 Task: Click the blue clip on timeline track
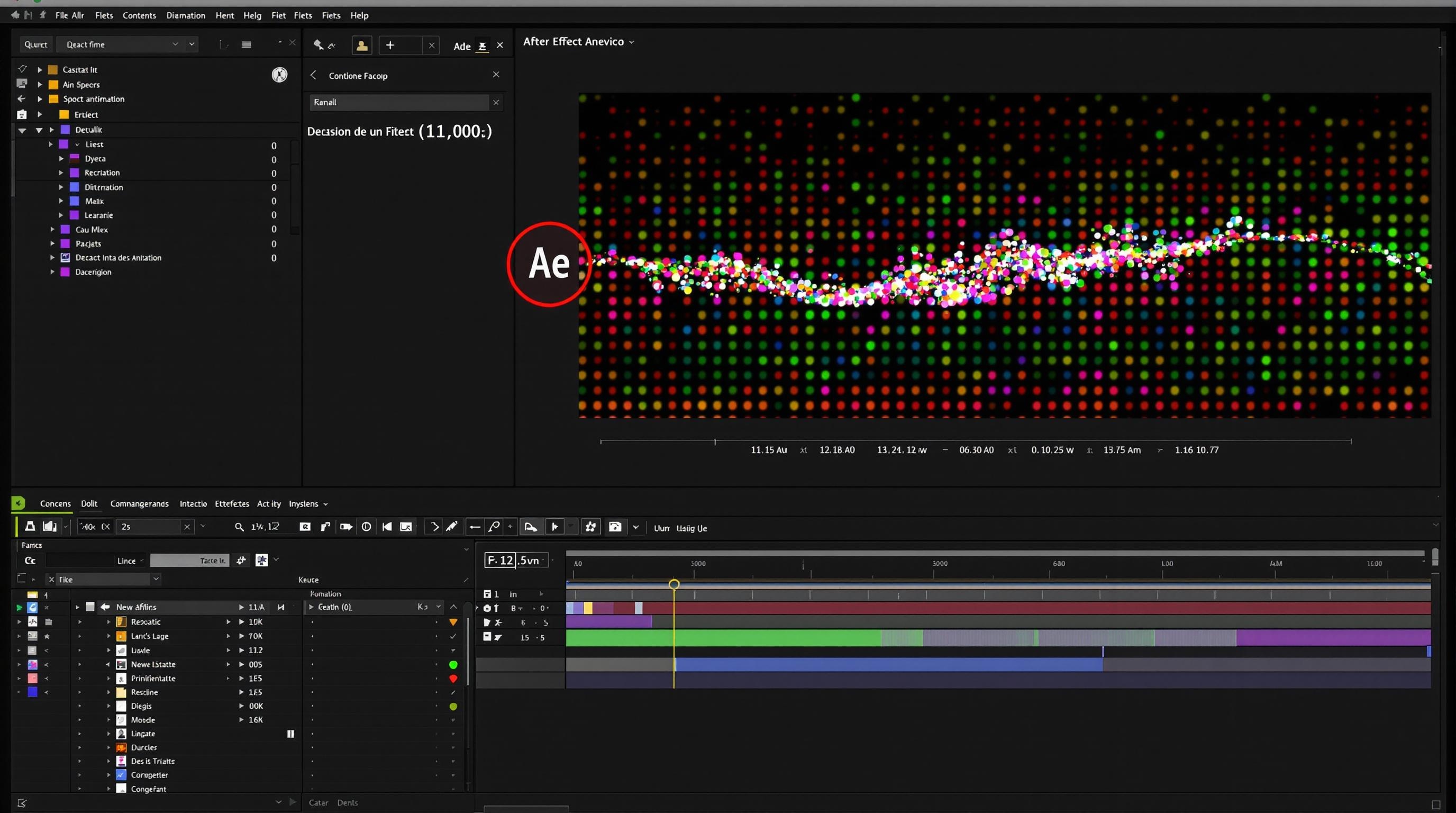click(x=888, y=664)
